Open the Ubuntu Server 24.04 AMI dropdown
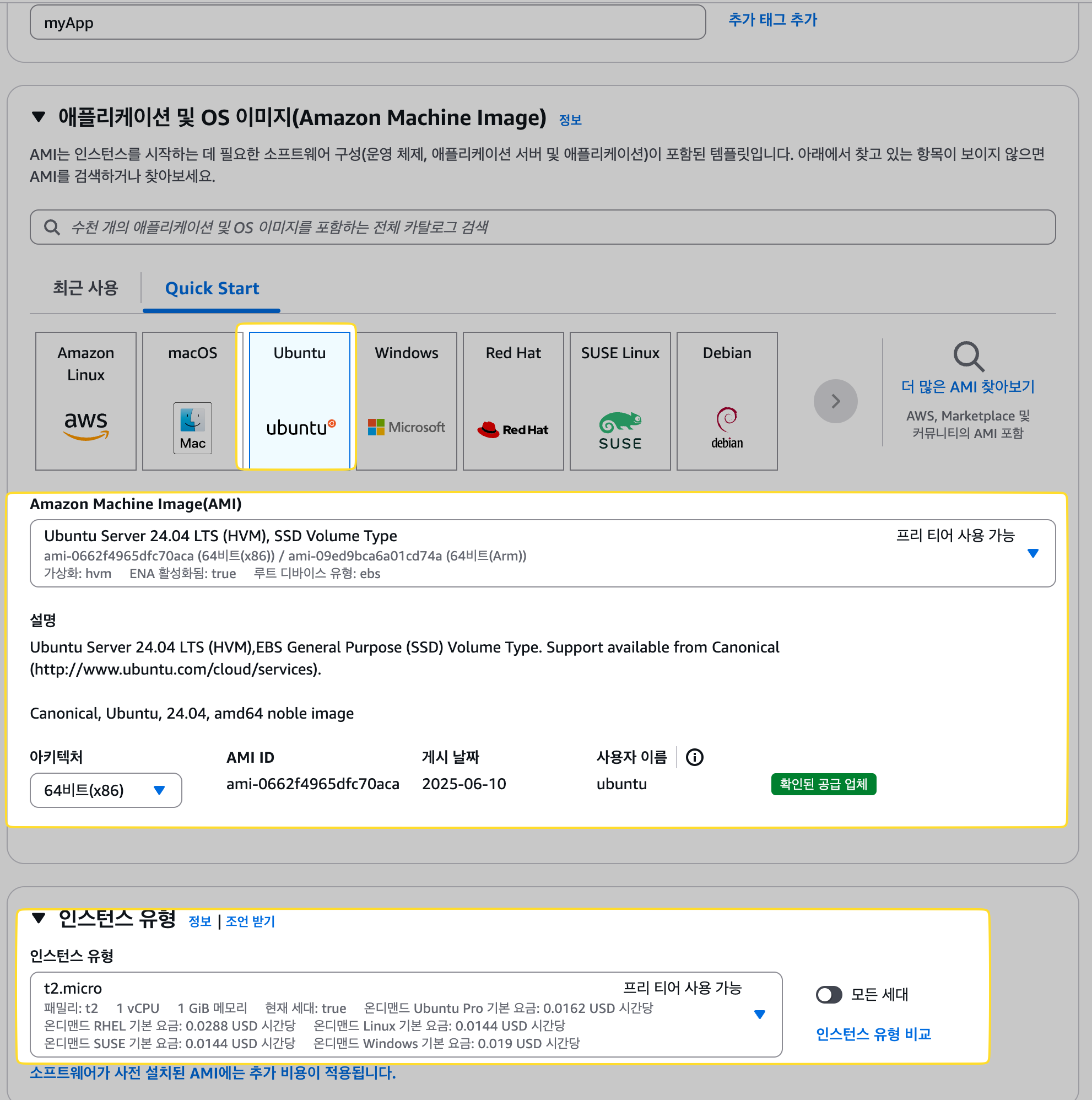 [543, 553]
